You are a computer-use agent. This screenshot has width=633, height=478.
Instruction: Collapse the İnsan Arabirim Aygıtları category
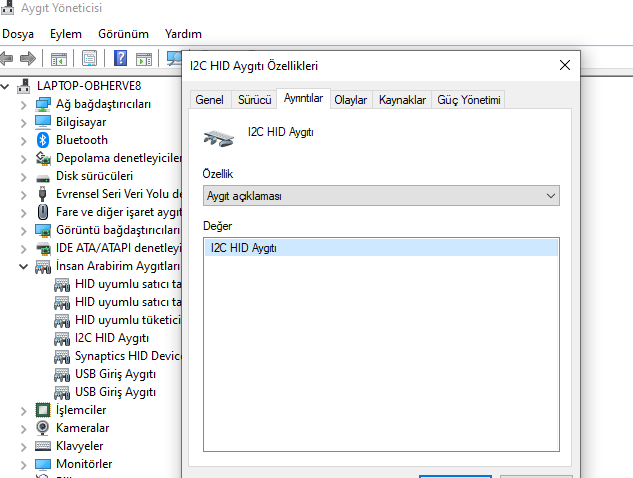click(23, 267)
